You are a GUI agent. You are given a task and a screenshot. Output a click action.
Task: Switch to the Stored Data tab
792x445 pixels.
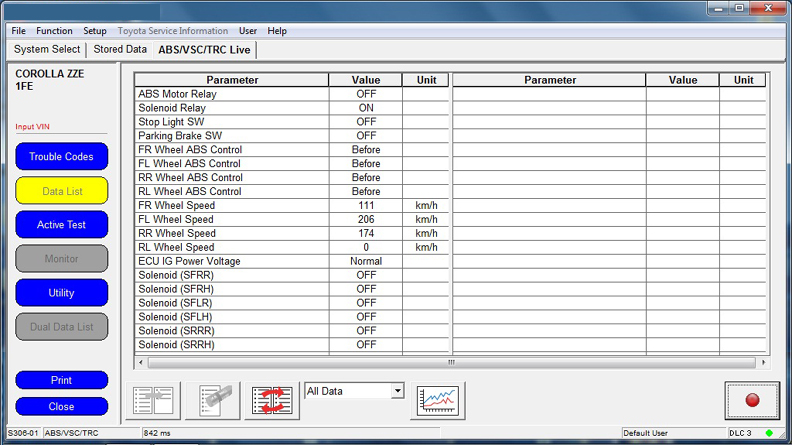tap(120, 50)
